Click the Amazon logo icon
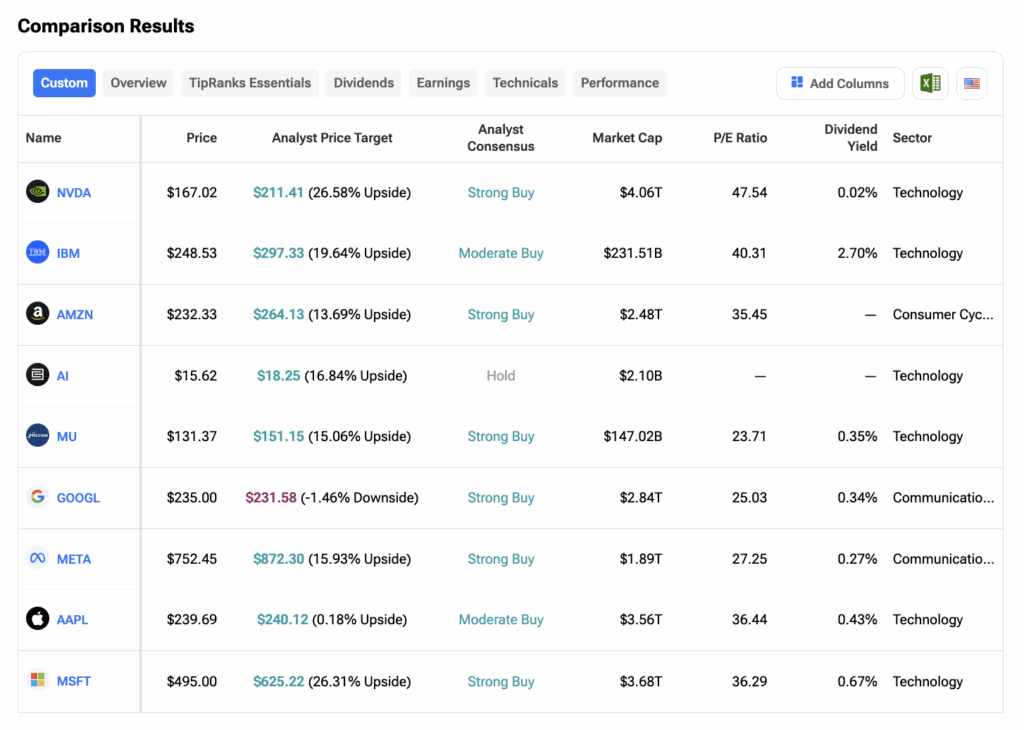Viewport: 1024px width, 730px height. [x=37, y=314]
